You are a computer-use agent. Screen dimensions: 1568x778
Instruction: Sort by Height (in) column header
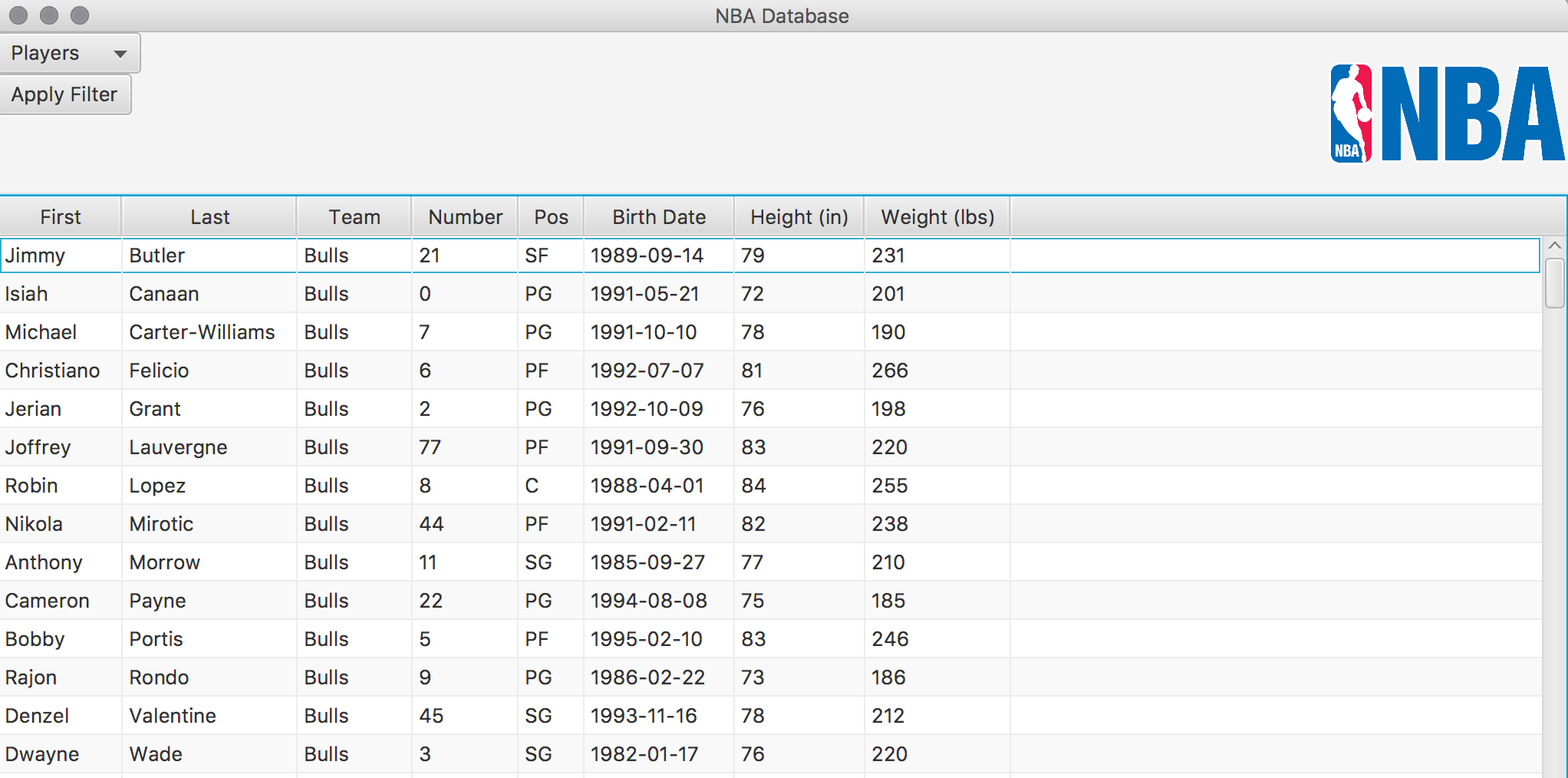coord(799,217)
